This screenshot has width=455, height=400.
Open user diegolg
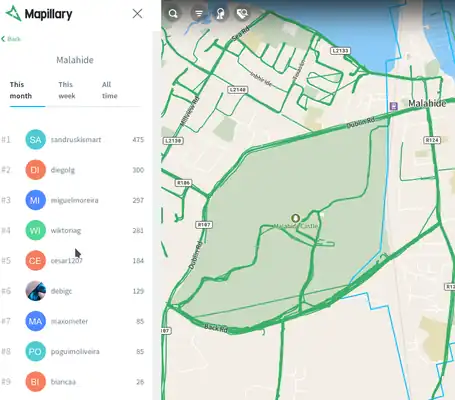[63, 170]
